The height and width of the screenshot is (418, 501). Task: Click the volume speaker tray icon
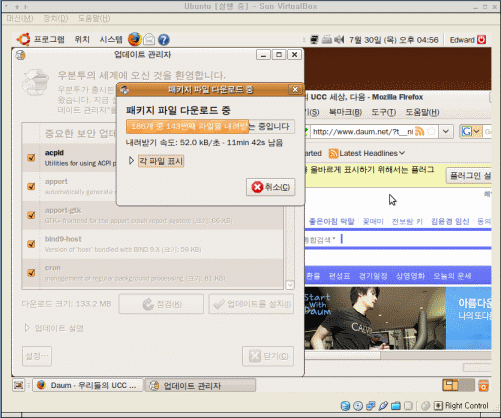[x=339, y=40]
